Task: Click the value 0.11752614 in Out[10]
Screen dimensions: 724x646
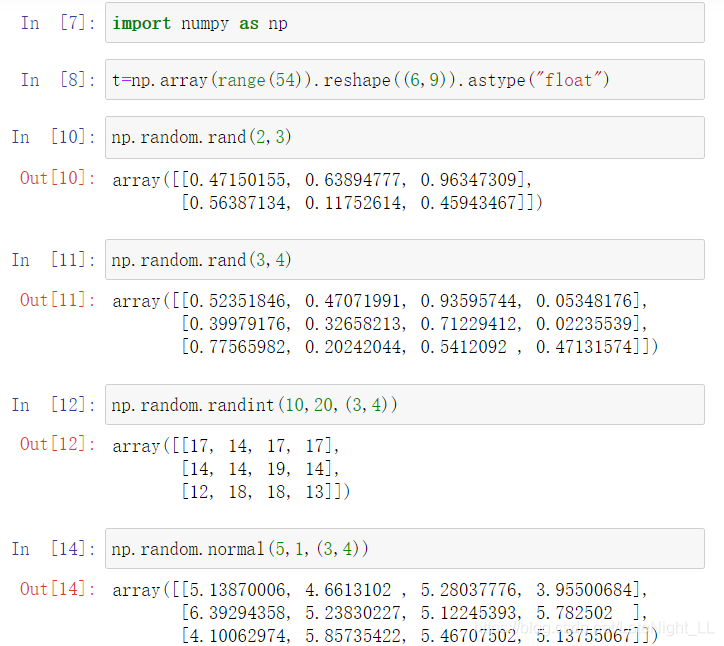Action: click(x=353, y=202)
